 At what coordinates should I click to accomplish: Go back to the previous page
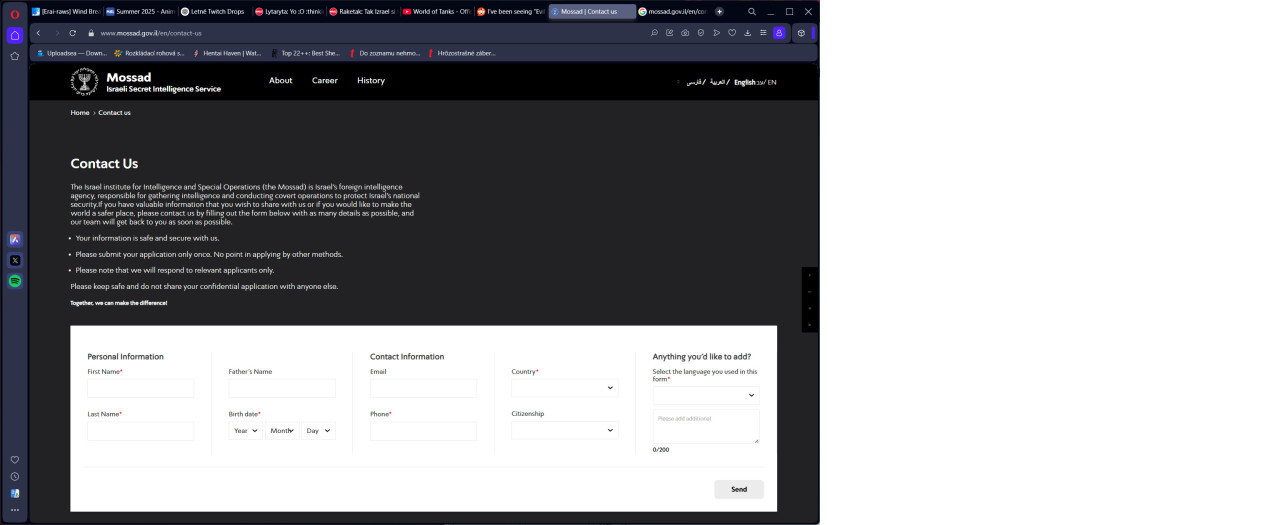(x=38, y=33)
